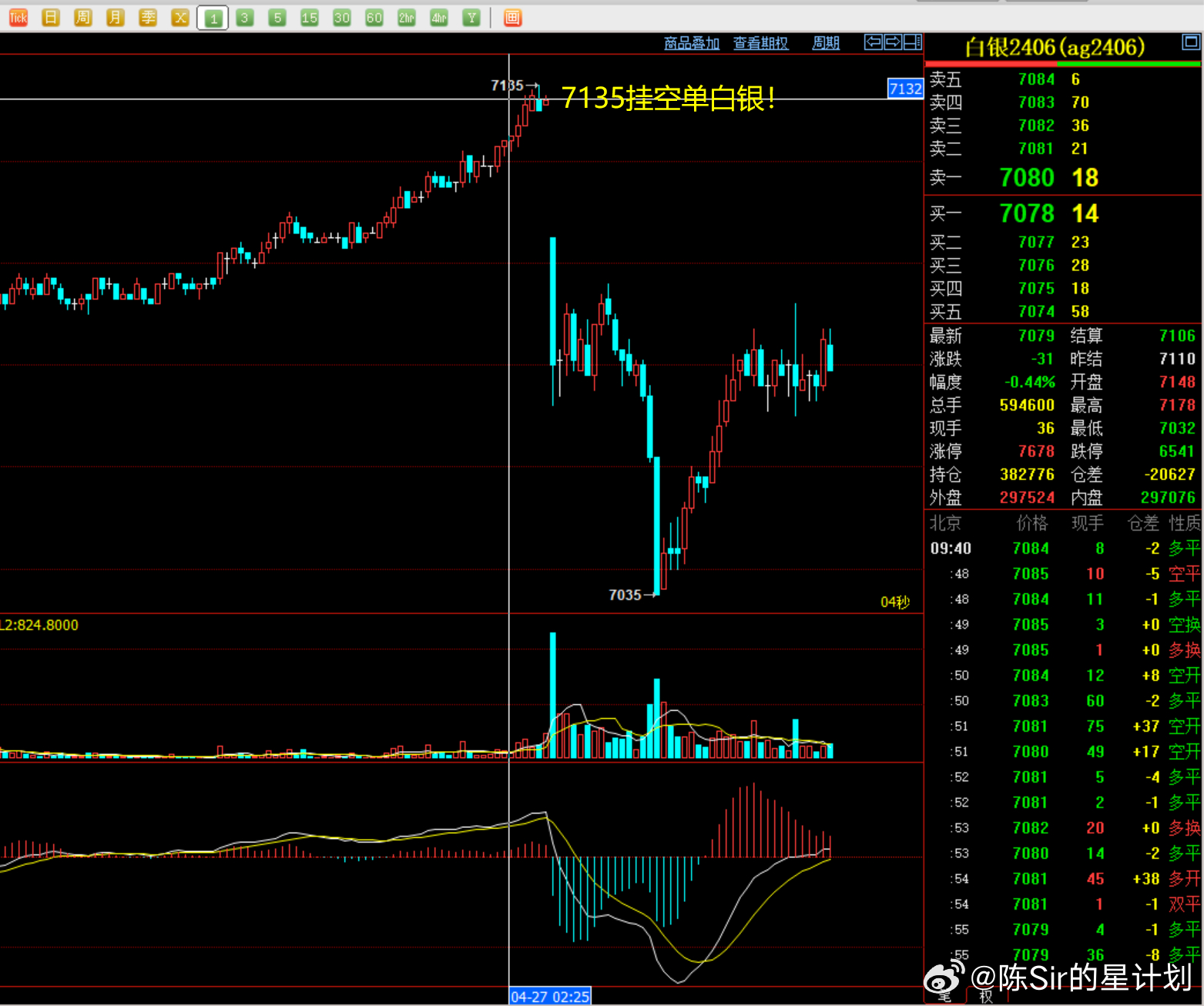
Task: Choose the 60-minute chart period
Action: [374, 18]
